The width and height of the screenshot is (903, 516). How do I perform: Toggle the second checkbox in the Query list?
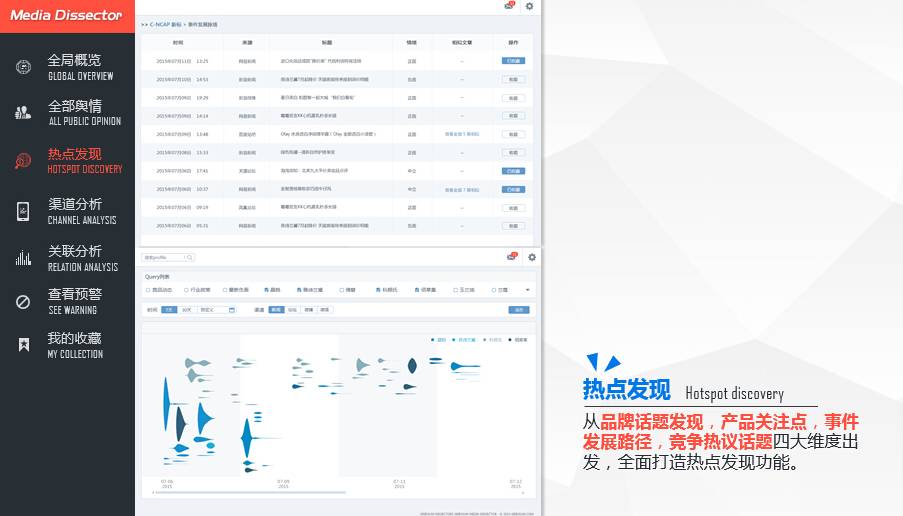coord(186,290)
